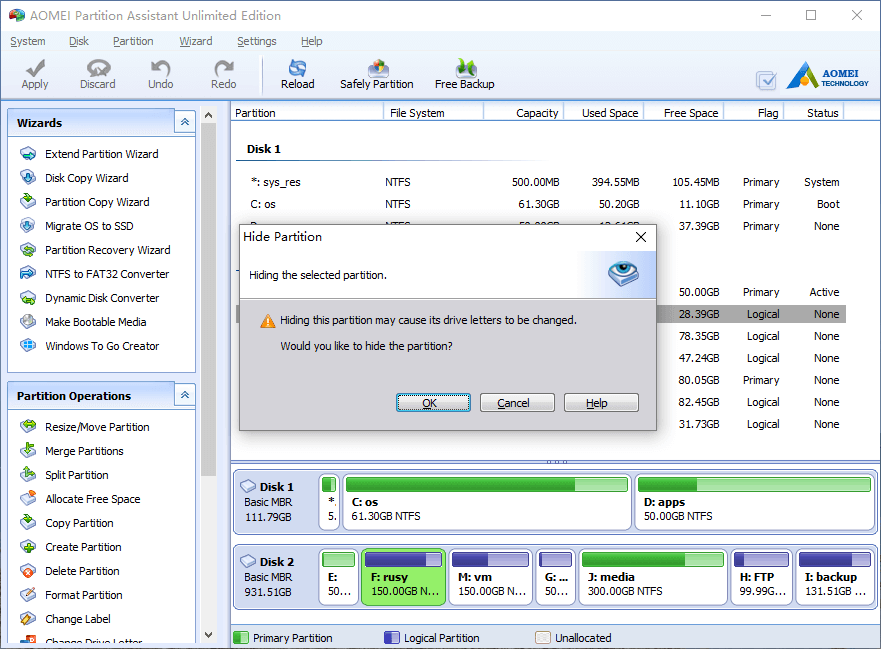Launch the NTFS to FAT32 Converter
This screenshot has width=881, height=649.
click(x=107, y=274)
